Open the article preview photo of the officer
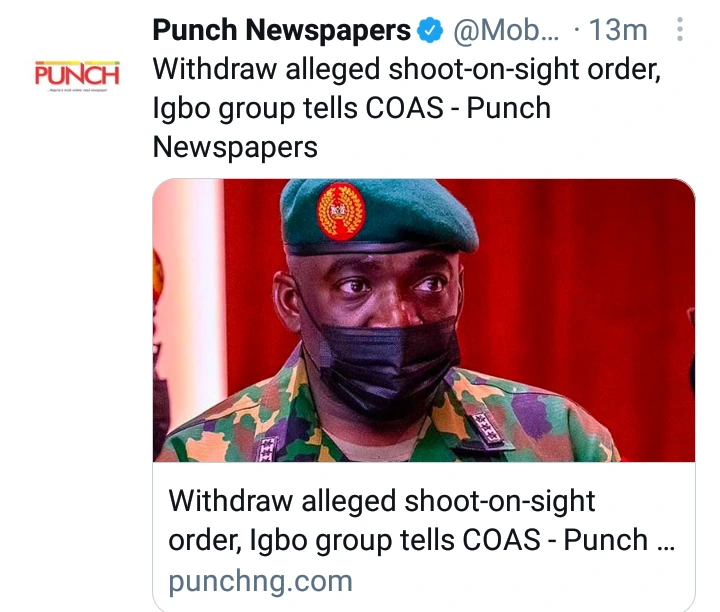The height and width of the screenshot is (612, 720). click(423, 320)
